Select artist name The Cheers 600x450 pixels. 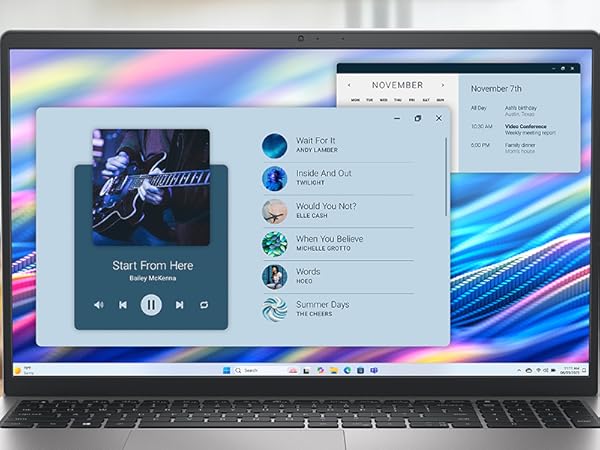(314, 314)
